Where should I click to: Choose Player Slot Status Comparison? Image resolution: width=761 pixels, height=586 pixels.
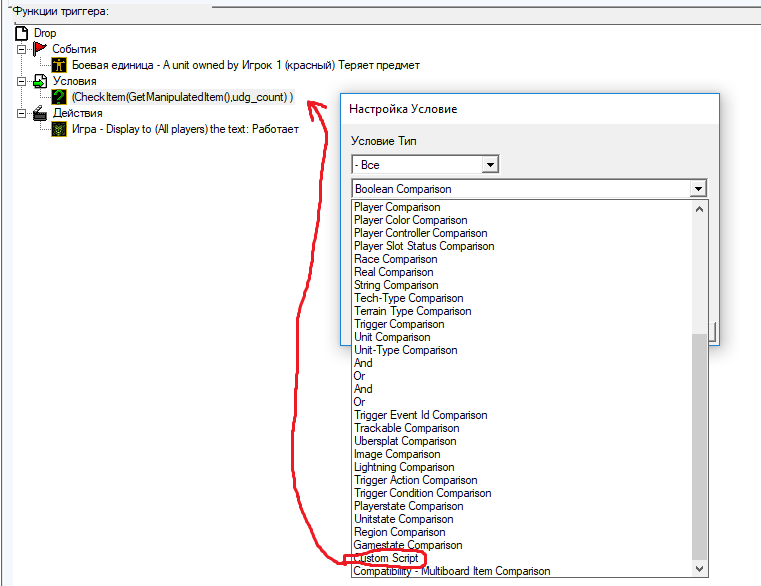click(424, 246)
